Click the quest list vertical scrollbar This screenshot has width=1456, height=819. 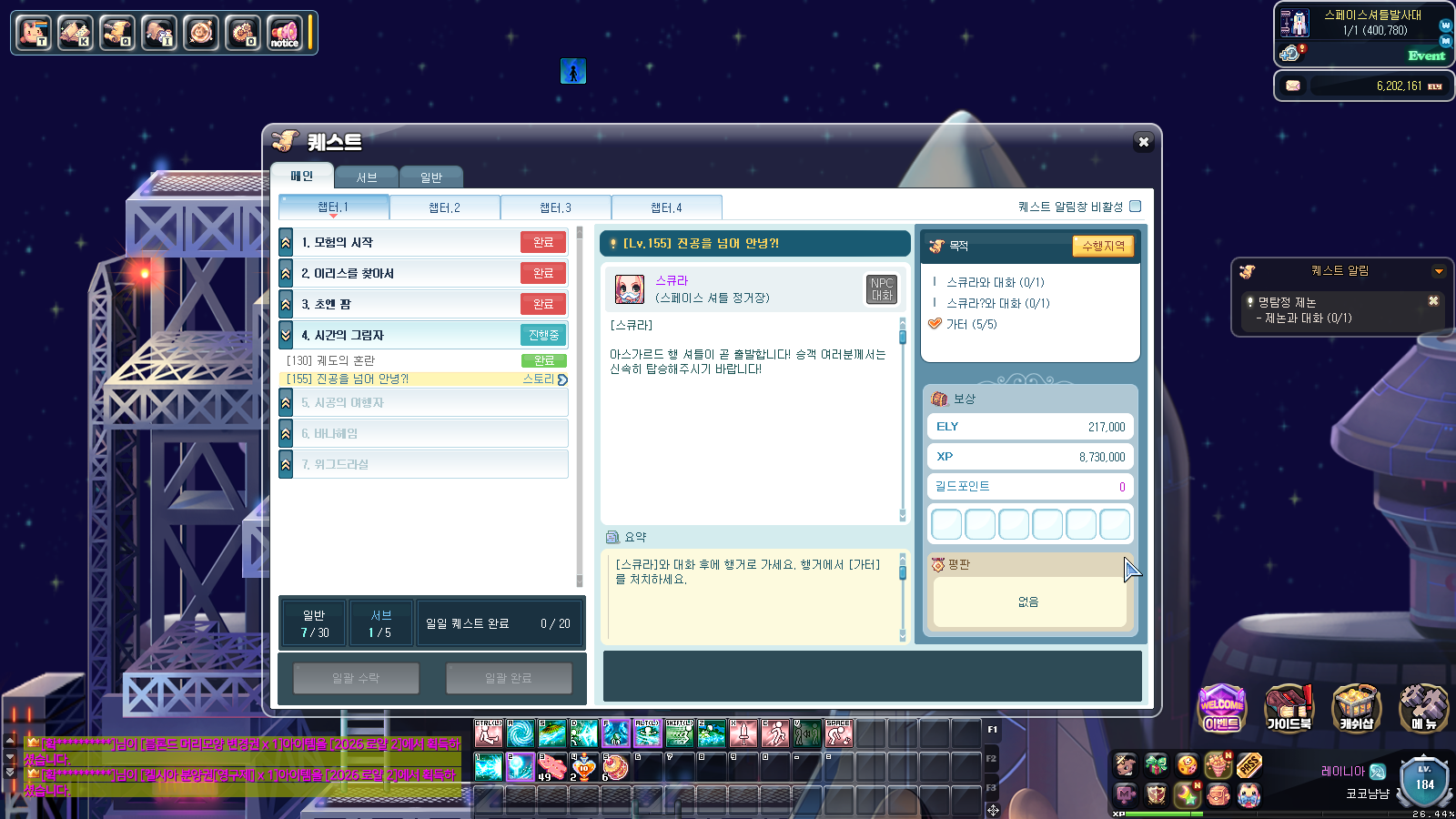pyautogui.click(x=580, y=409)
